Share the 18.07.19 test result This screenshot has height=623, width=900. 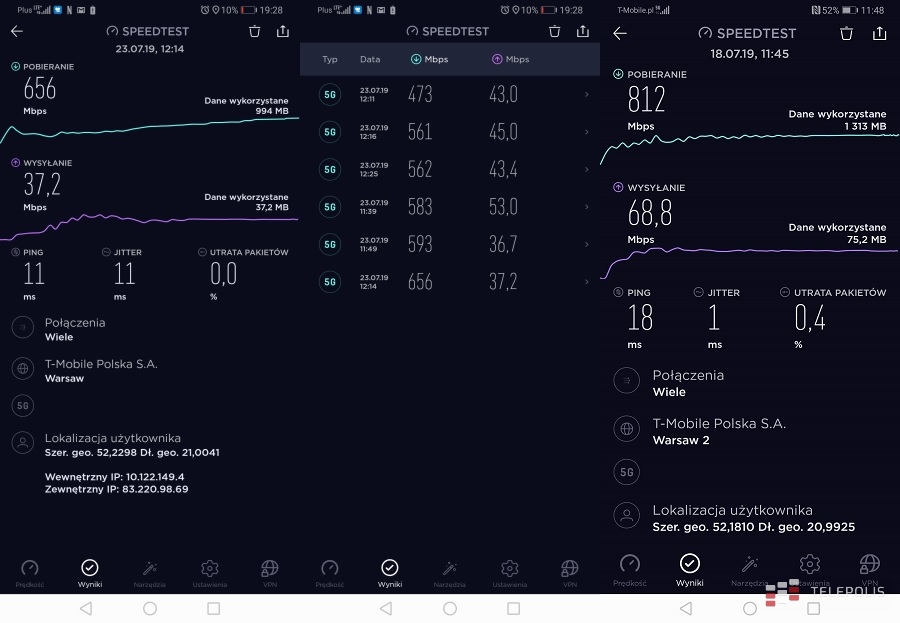(879, 33)
